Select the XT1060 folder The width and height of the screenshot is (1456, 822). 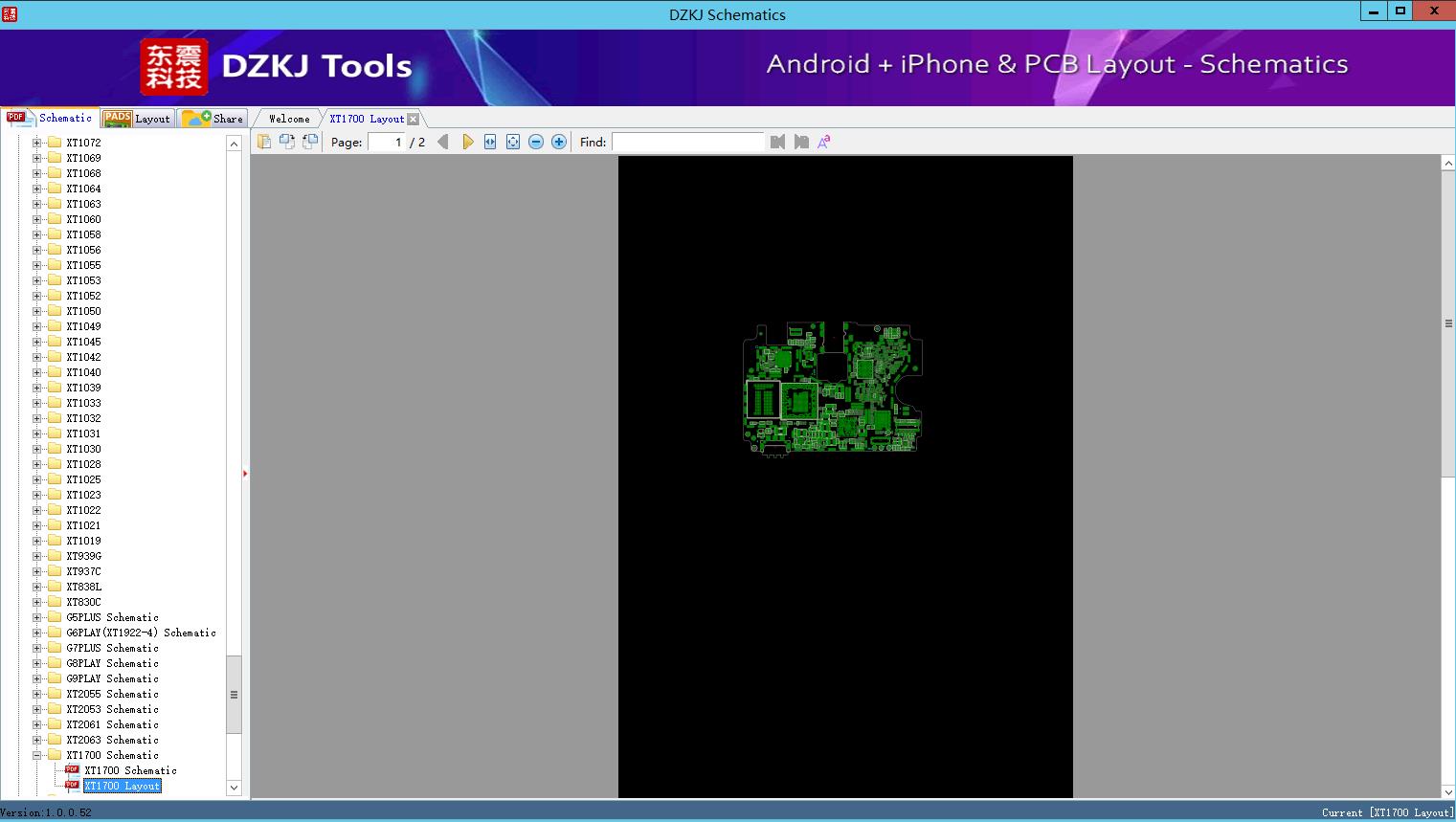click(83, 219)
